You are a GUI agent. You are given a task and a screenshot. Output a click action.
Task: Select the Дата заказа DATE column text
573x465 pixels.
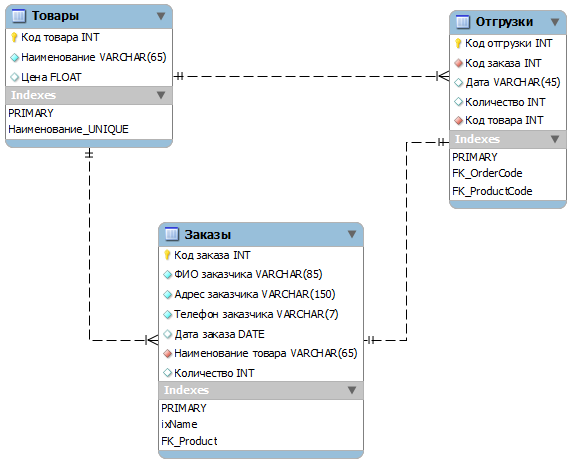(219, 334)
